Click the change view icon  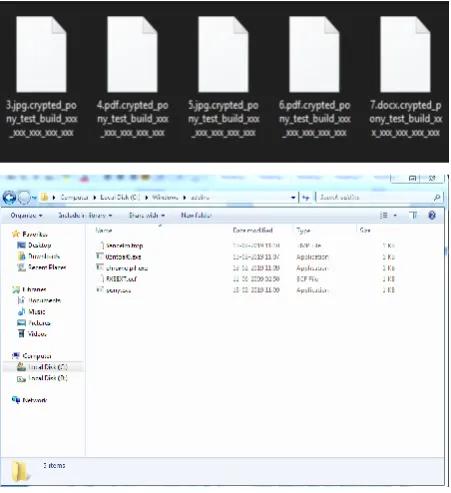click(384, 215)
